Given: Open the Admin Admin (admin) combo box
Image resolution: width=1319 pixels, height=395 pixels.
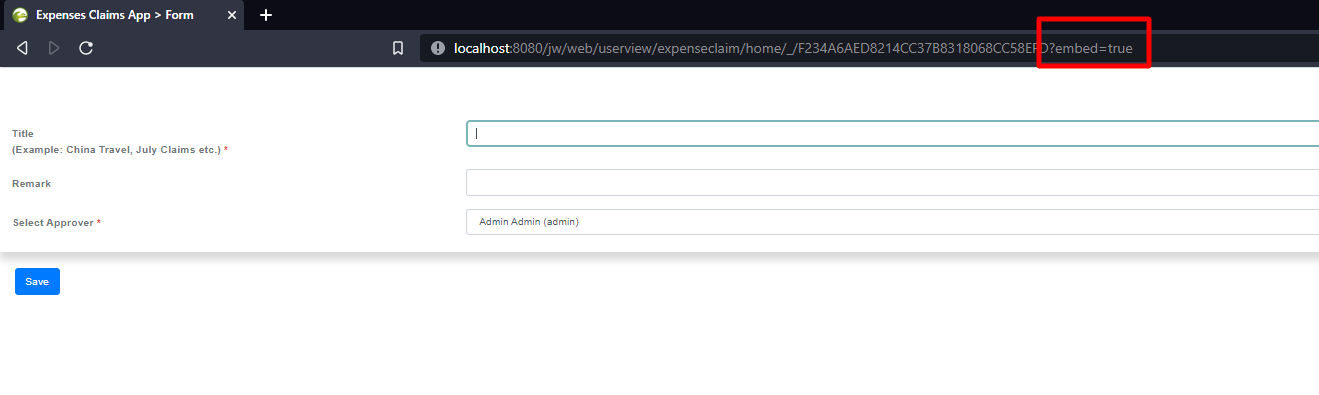Looking at the screenshot, I should [892, 222].
